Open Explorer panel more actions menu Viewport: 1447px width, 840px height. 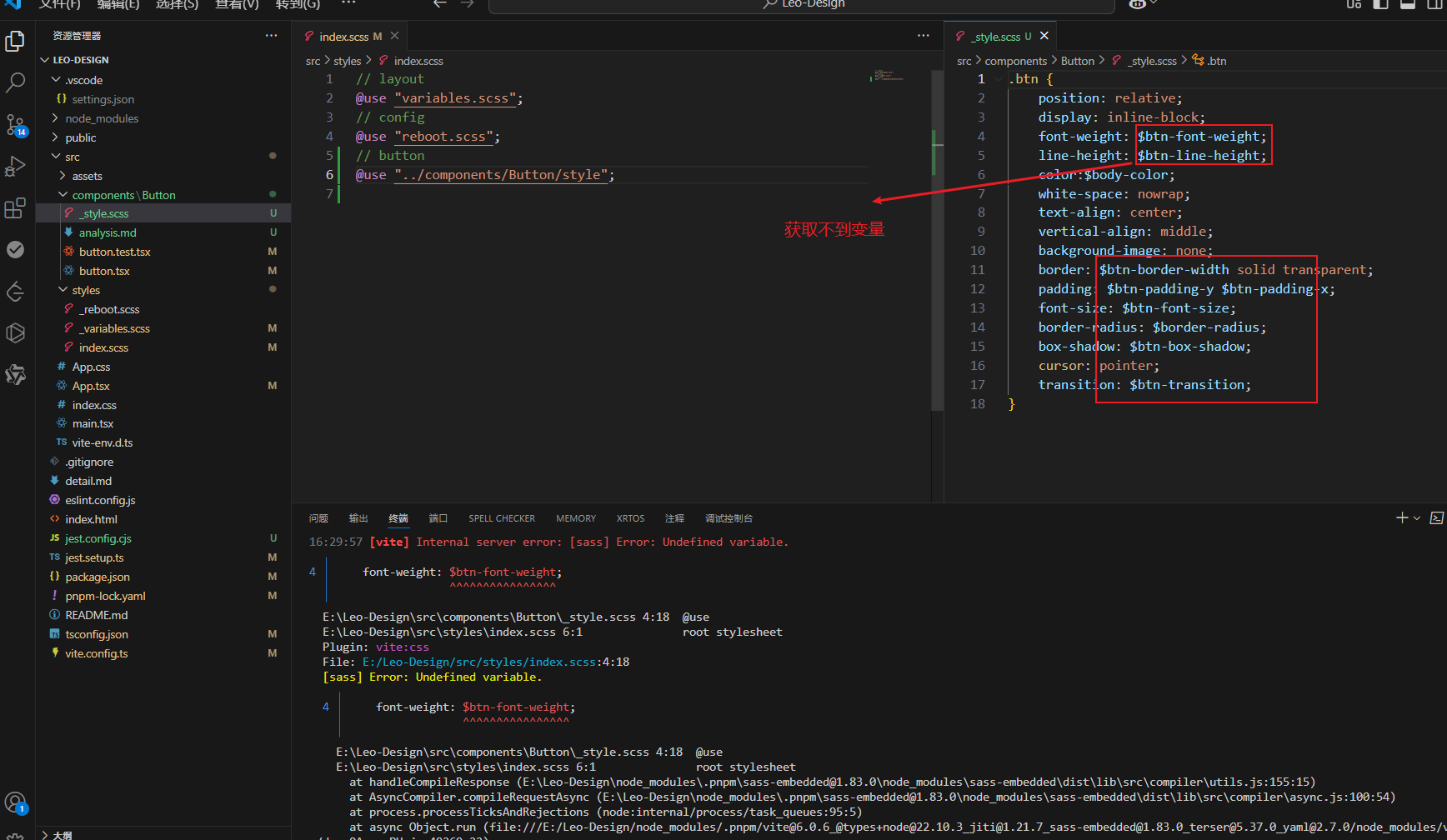tap(271, 36)
